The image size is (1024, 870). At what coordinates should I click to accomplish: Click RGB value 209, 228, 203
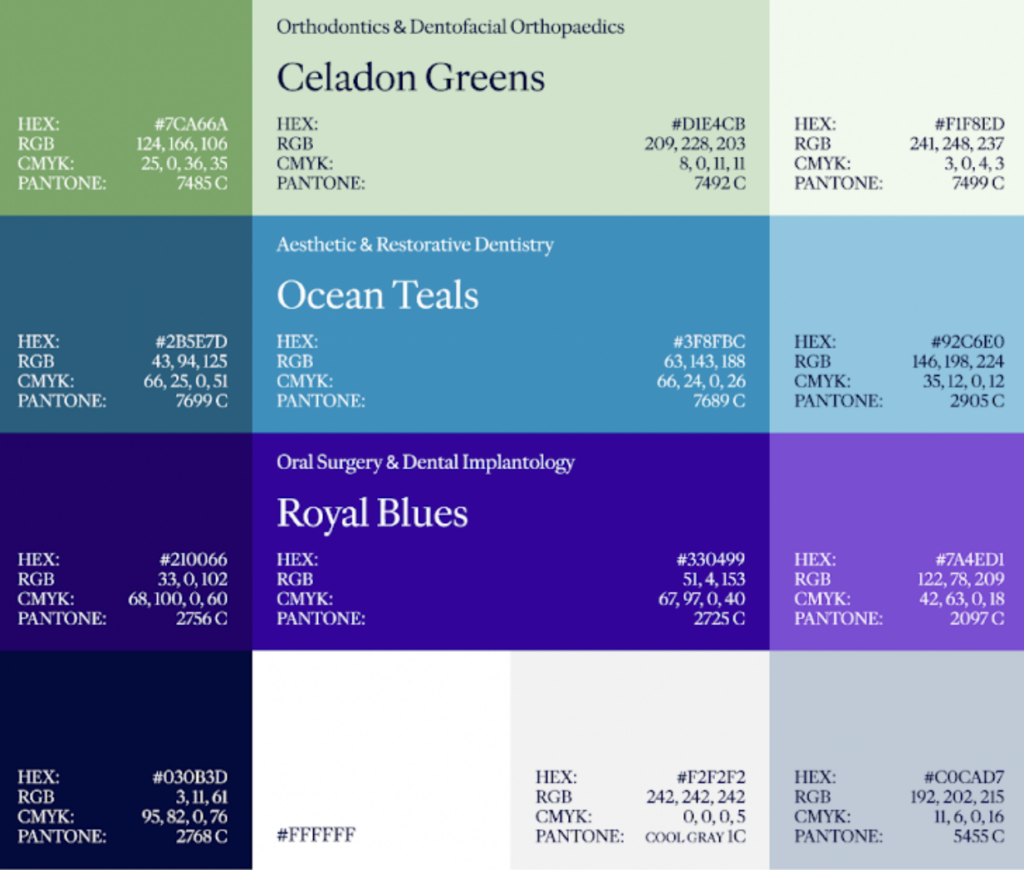point(695,144)
